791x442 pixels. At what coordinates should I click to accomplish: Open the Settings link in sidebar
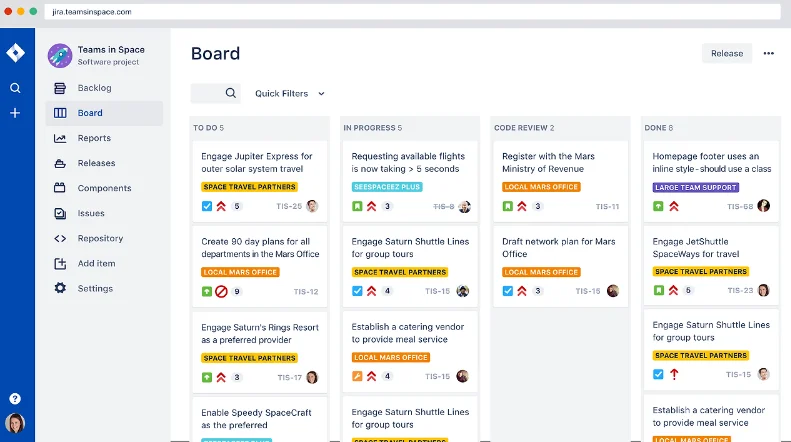tap(95, 288)
